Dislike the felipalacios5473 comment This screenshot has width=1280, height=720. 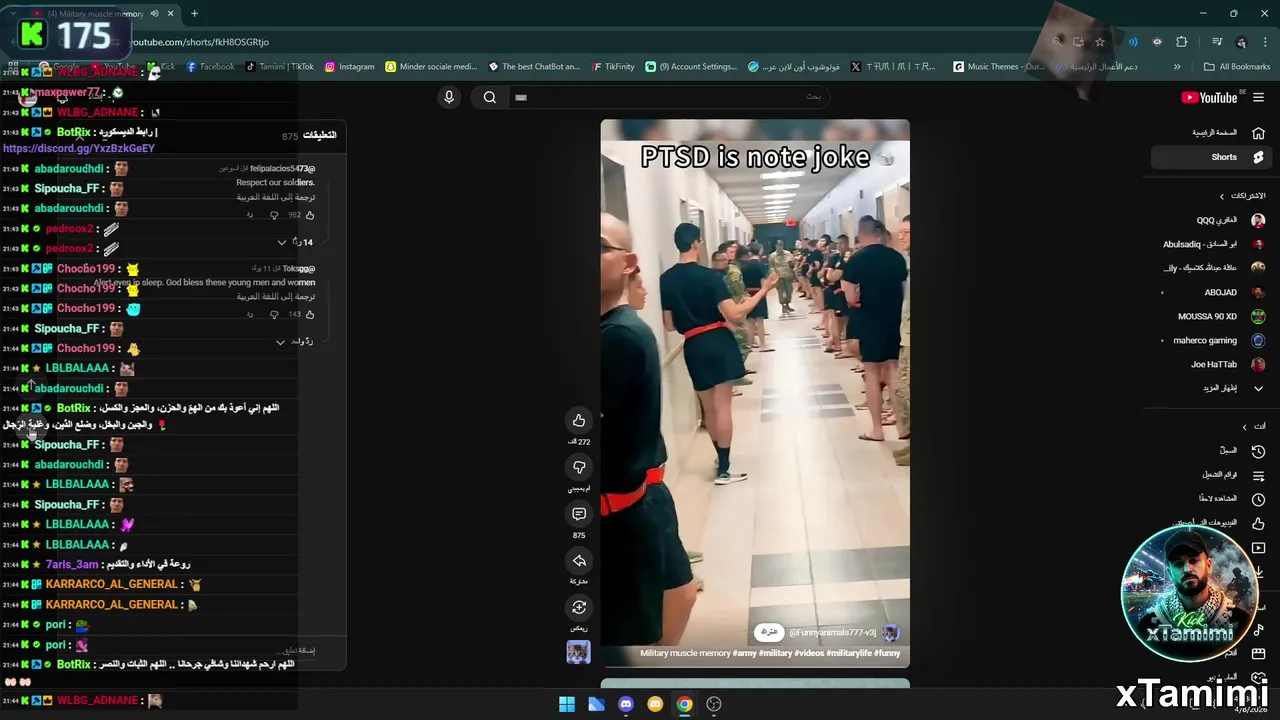click(x=274, y=215)
